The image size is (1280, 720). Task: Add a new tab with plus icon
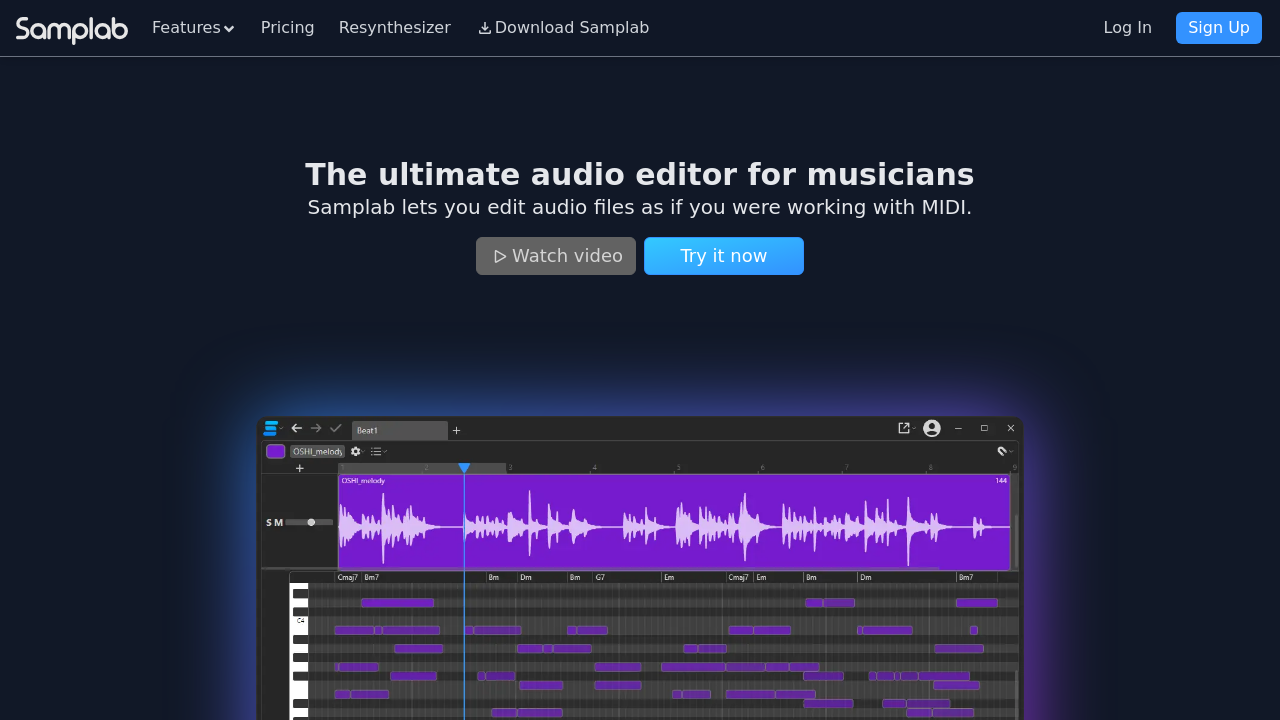(457, 430)
